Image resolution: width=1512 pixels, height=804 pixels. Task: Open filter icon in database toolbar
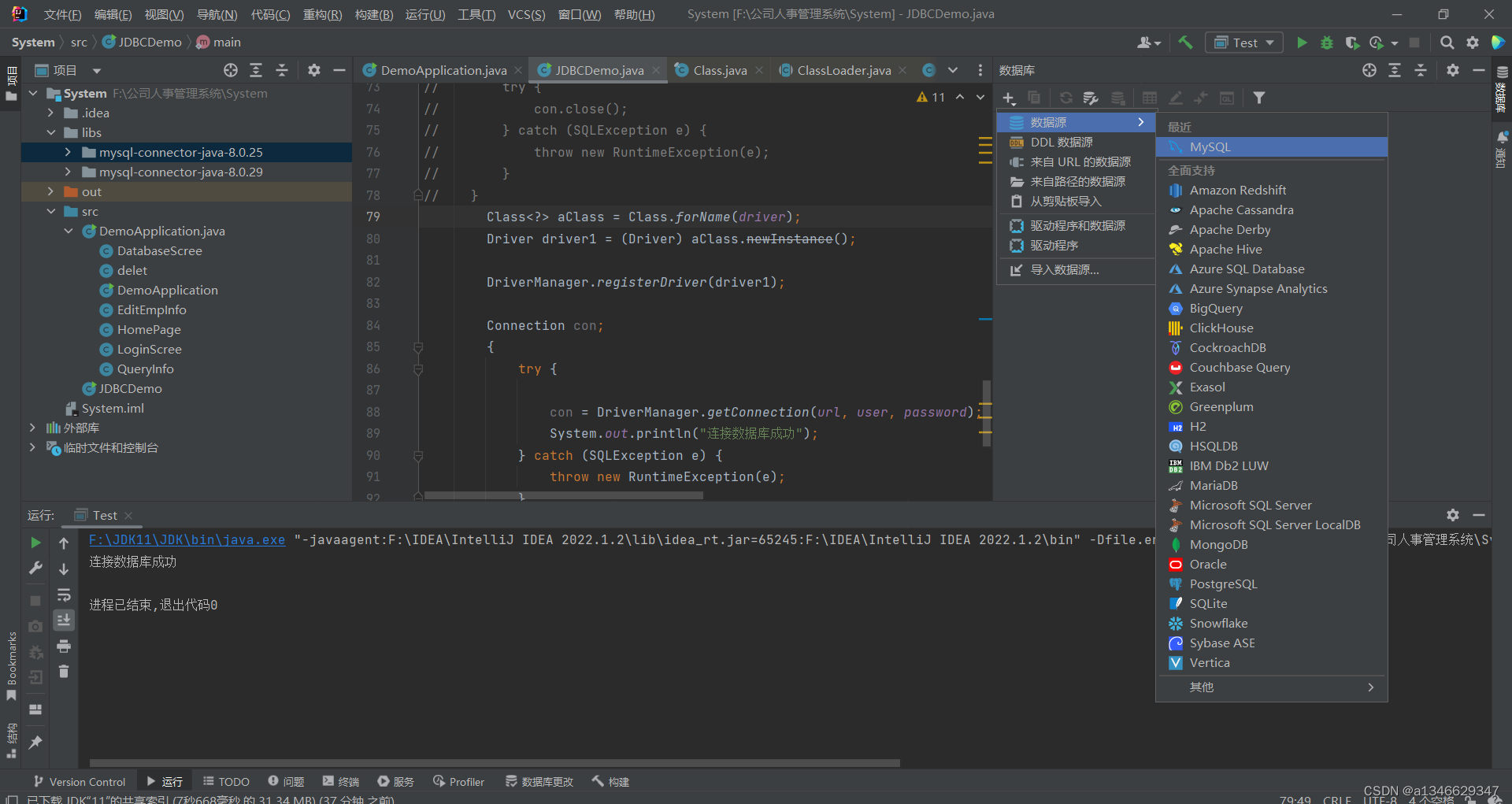coord(1259,98)
